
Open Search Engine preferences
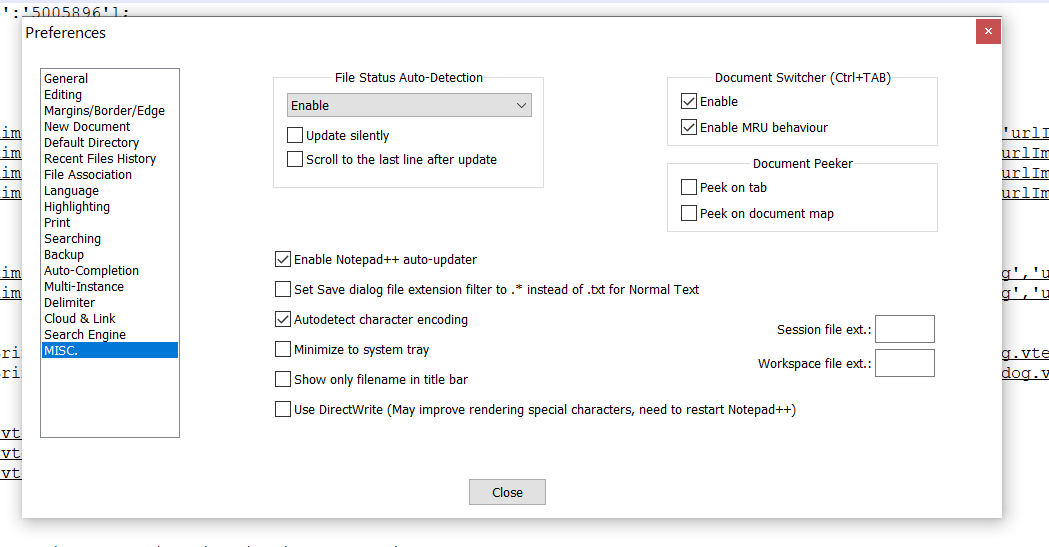[x=110, y=335]
